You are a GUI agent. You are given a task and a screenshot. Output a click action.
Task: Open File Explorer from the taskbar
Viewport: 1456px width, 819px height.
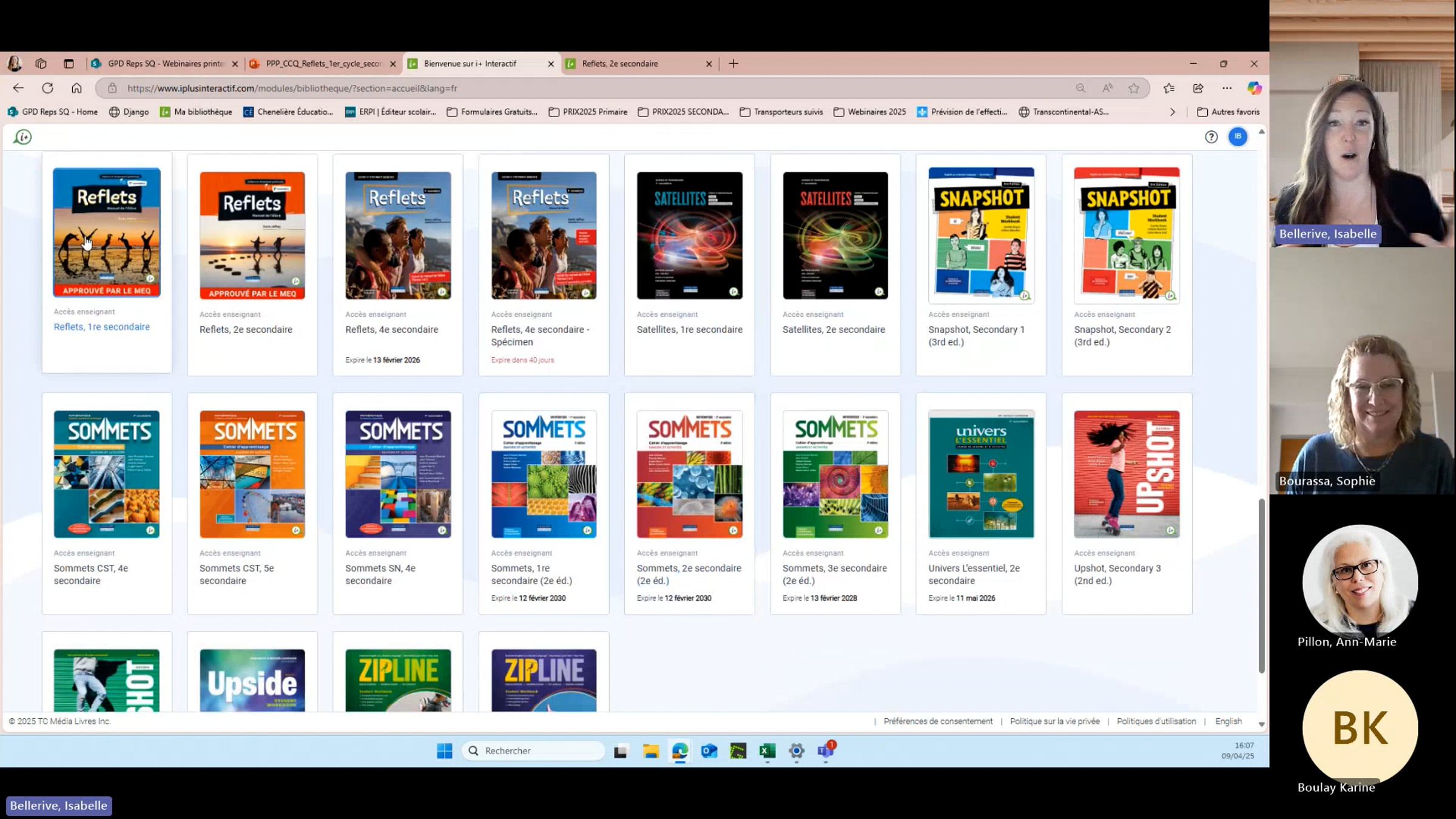(x=651, y=751)
